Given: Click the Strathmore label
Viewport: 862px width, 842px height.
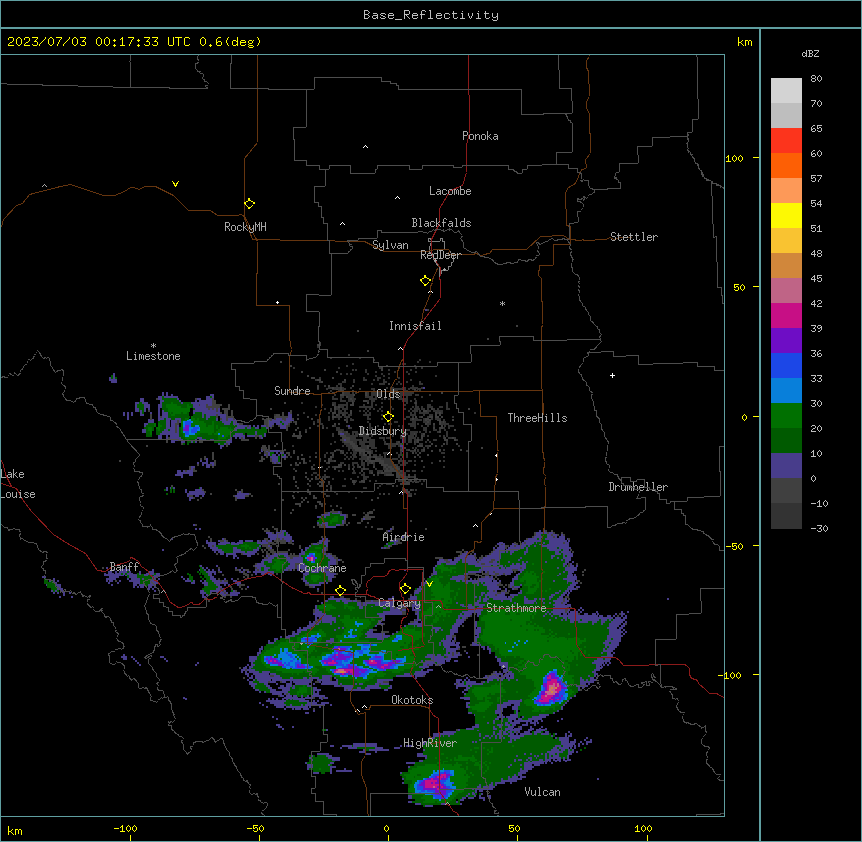Looking at the screenshot, I should [x=516, y=608].
